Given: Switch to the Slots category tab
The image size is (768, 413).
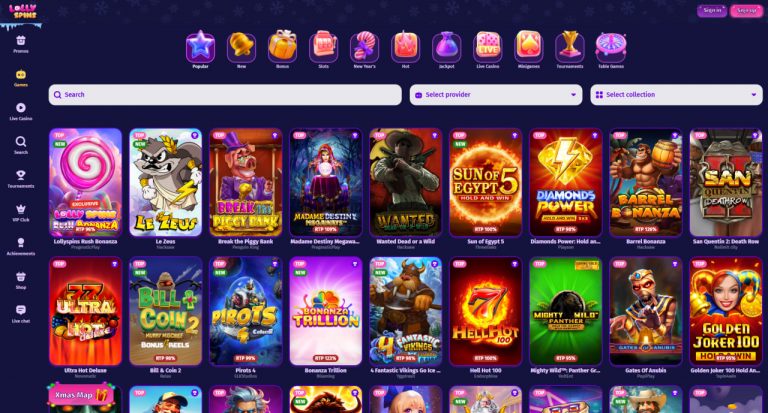Looking at the screenshot, I should (x=323, y=49).
